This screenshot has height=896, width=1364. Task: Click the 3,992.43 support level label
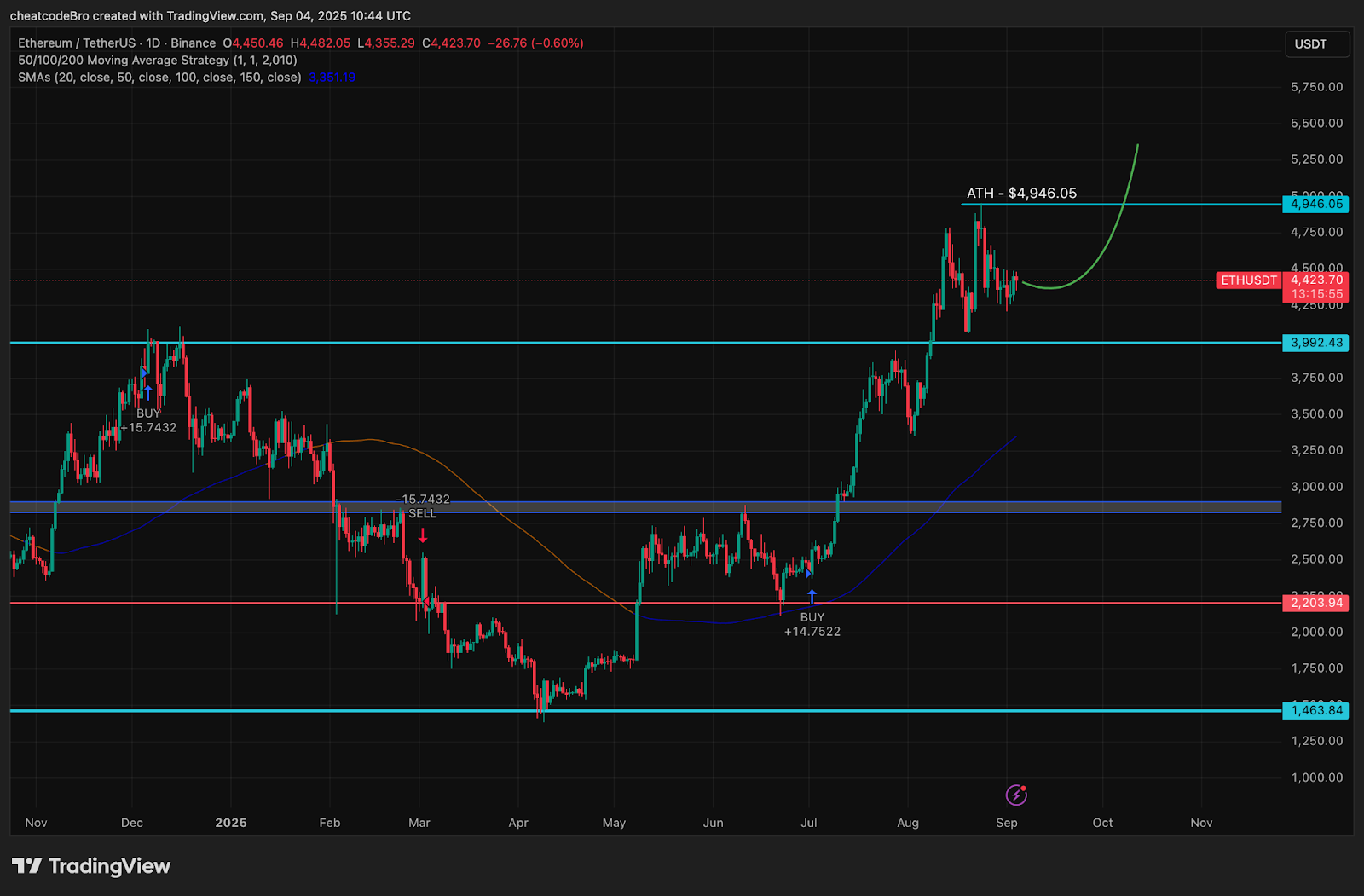coord(1314,344)
